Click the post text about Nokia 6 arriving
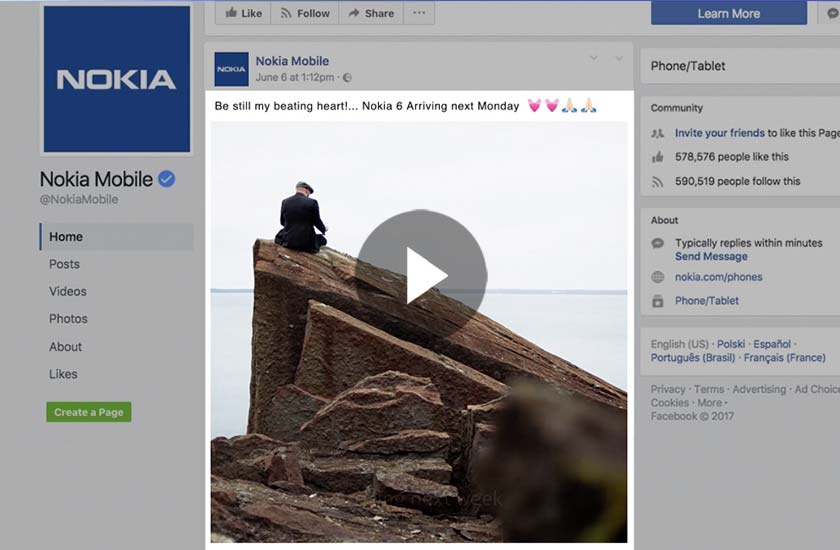The height and width of the screenshot is (550, 840). pyautogui.click(x=367, y=106)
